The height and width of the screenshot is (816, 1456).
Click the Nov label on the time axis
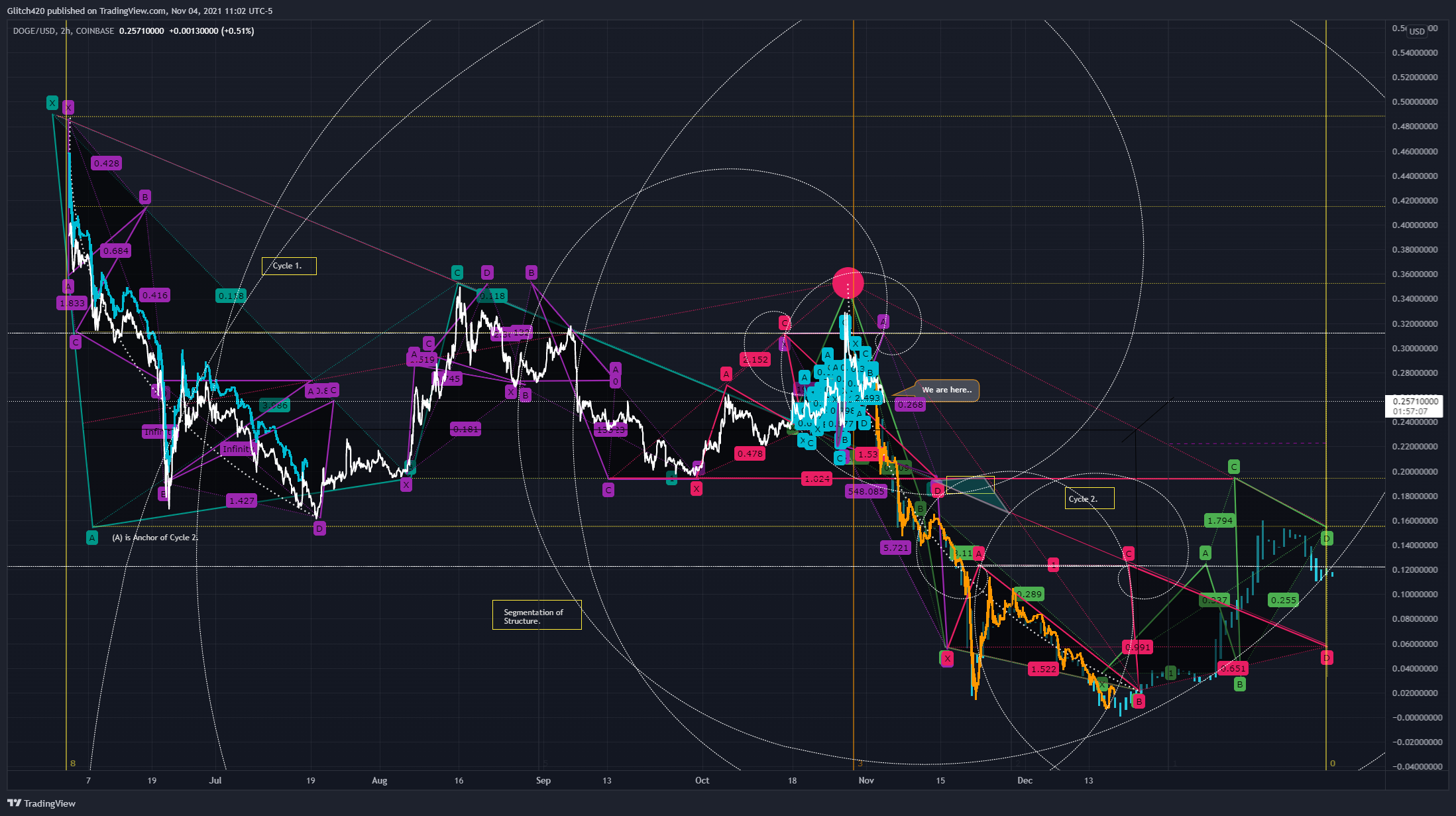tap(866, 780)
